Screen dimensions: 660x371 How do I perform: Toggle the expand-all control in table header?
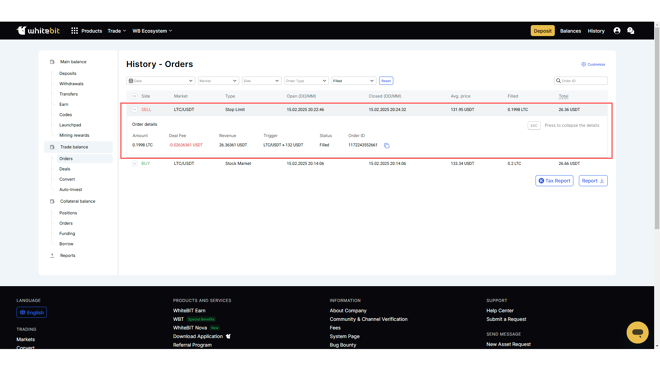point(135,96)
